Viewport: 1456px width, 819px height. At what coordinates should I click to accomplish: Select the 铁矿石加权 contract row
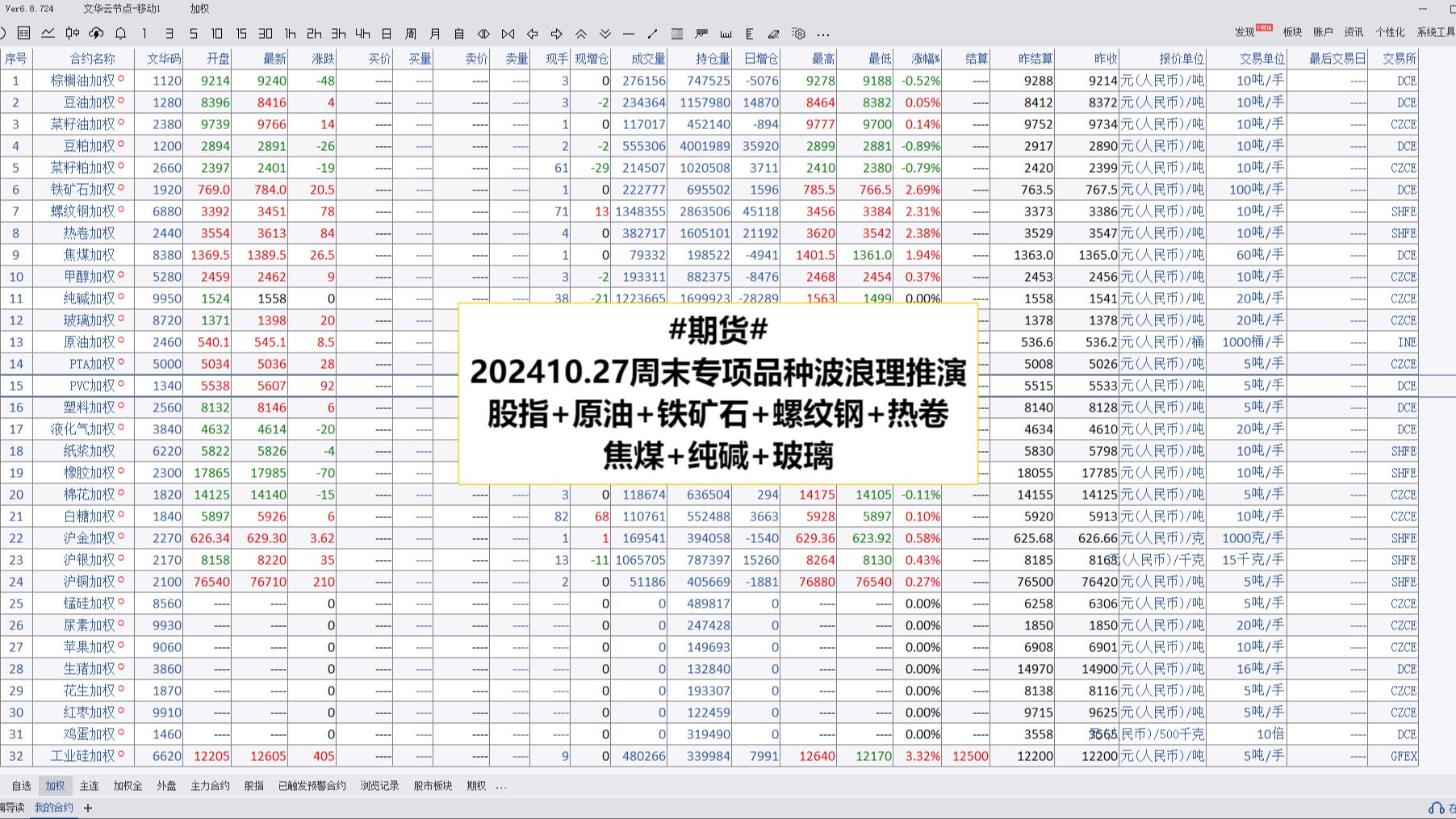coord(709,190)
